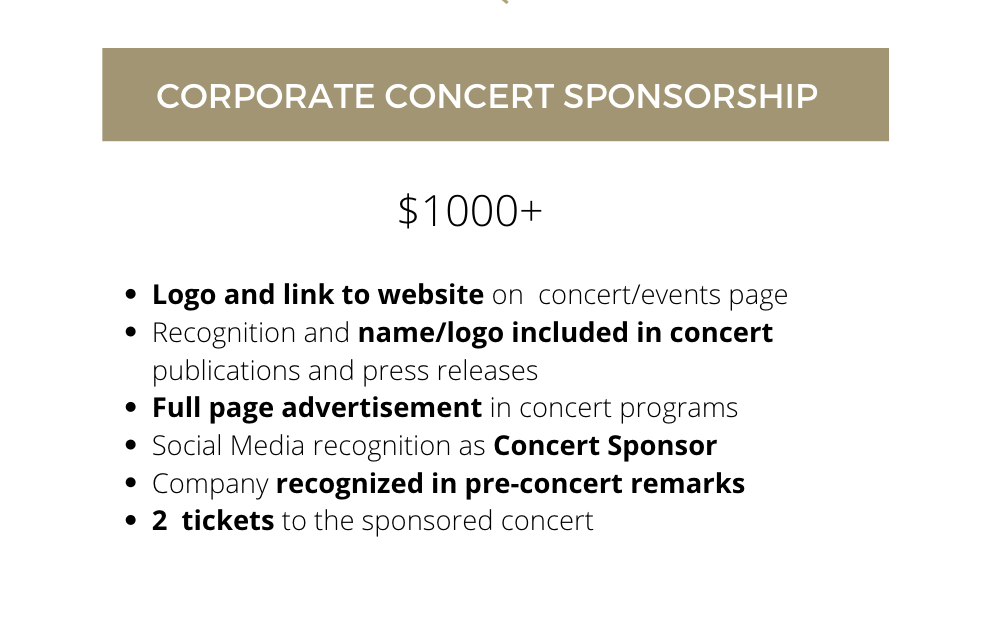Click the bullet before '2 tickets'
The height and width of the screenshot is (624, 1006).
[131, 520]
